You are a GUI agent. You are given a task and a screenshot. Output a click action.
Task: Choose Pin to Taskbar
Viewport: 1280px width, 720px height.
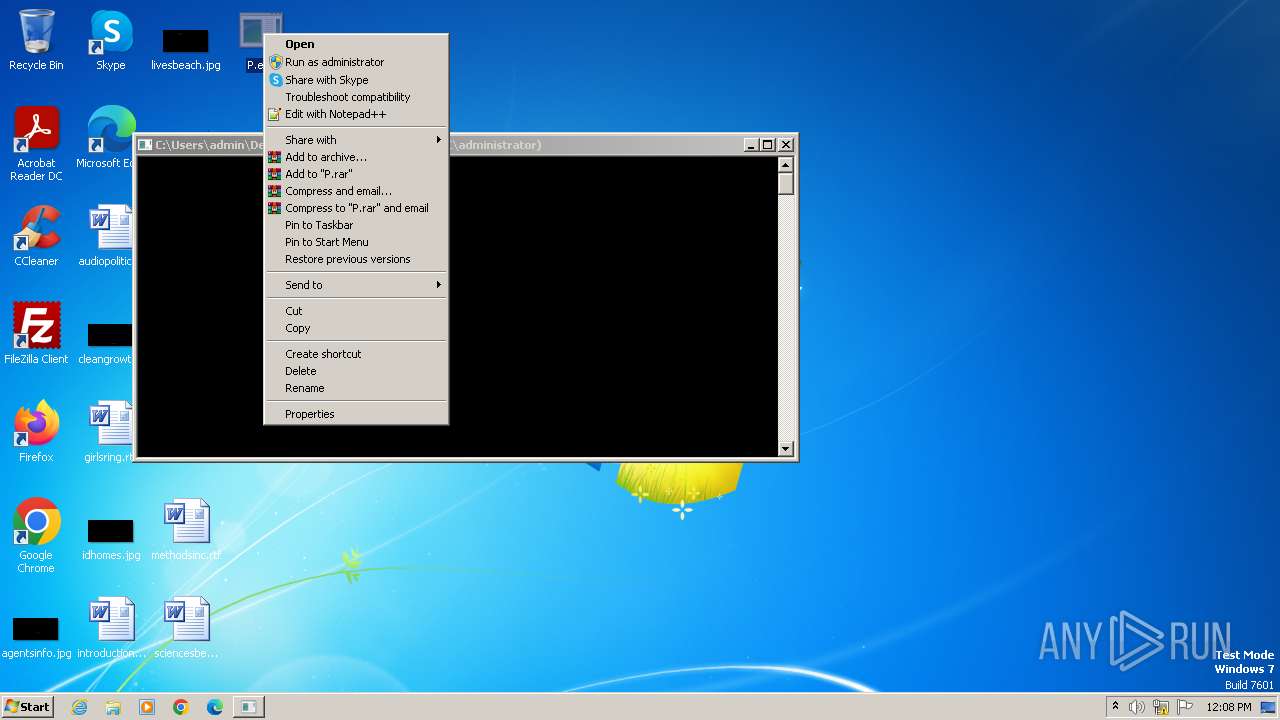point(356,225)
